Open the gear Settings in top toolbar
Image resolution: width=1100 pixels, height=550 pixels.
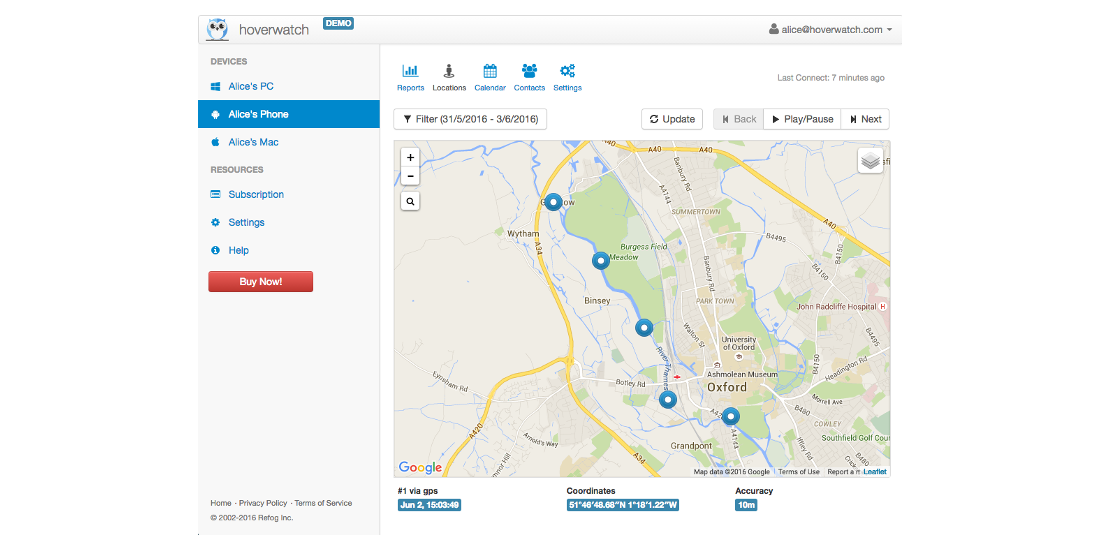point(567,77)
